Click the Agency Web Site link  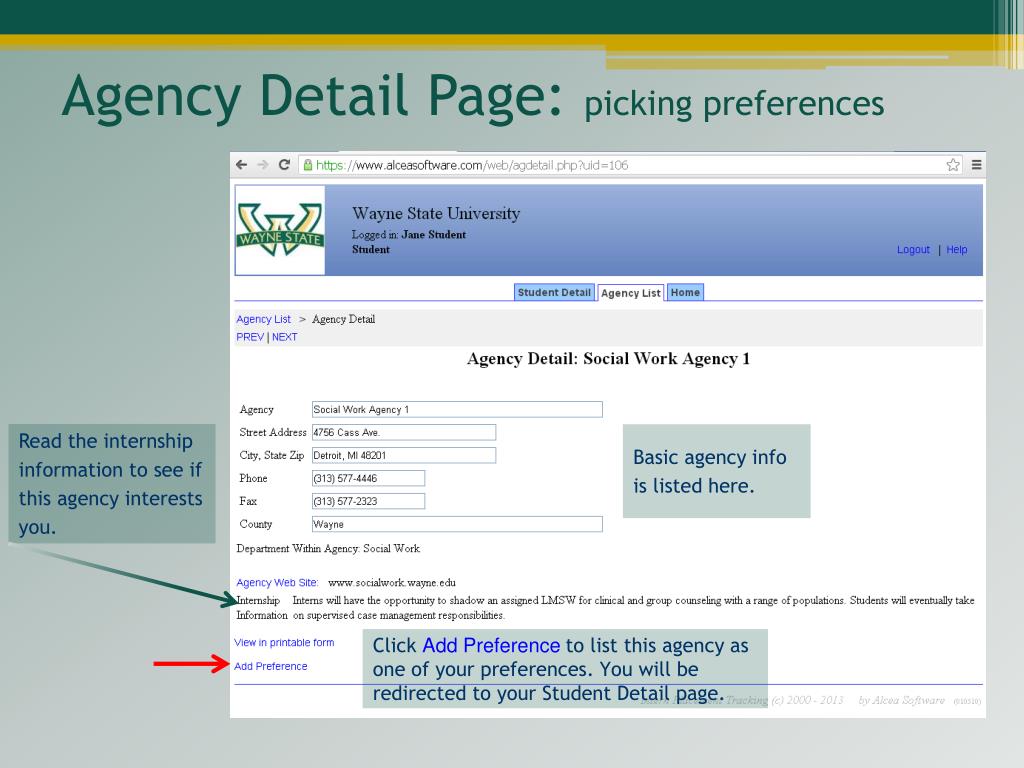278,583
